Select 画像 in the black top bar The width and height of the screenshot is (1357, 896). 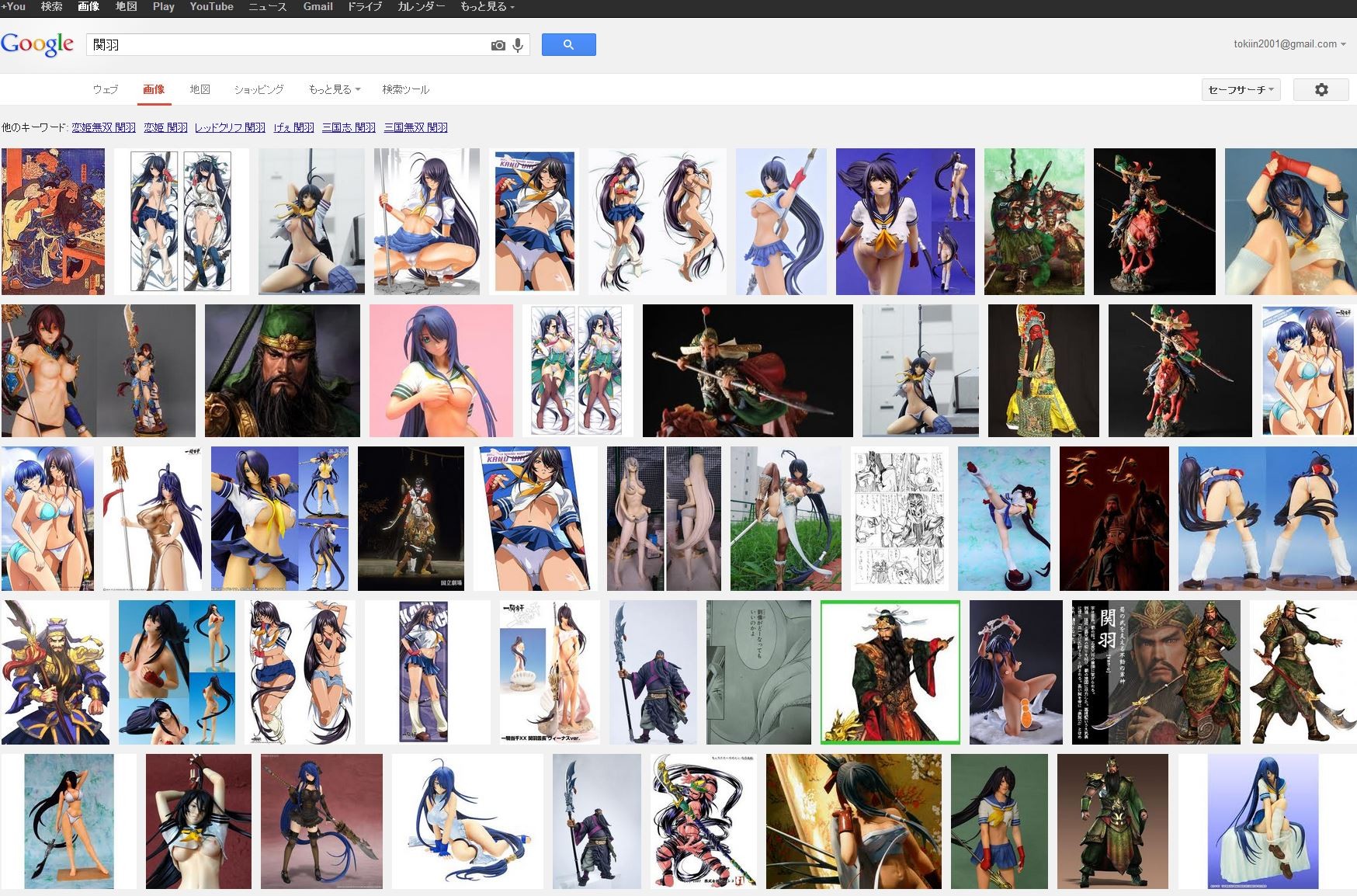(88, 7)
